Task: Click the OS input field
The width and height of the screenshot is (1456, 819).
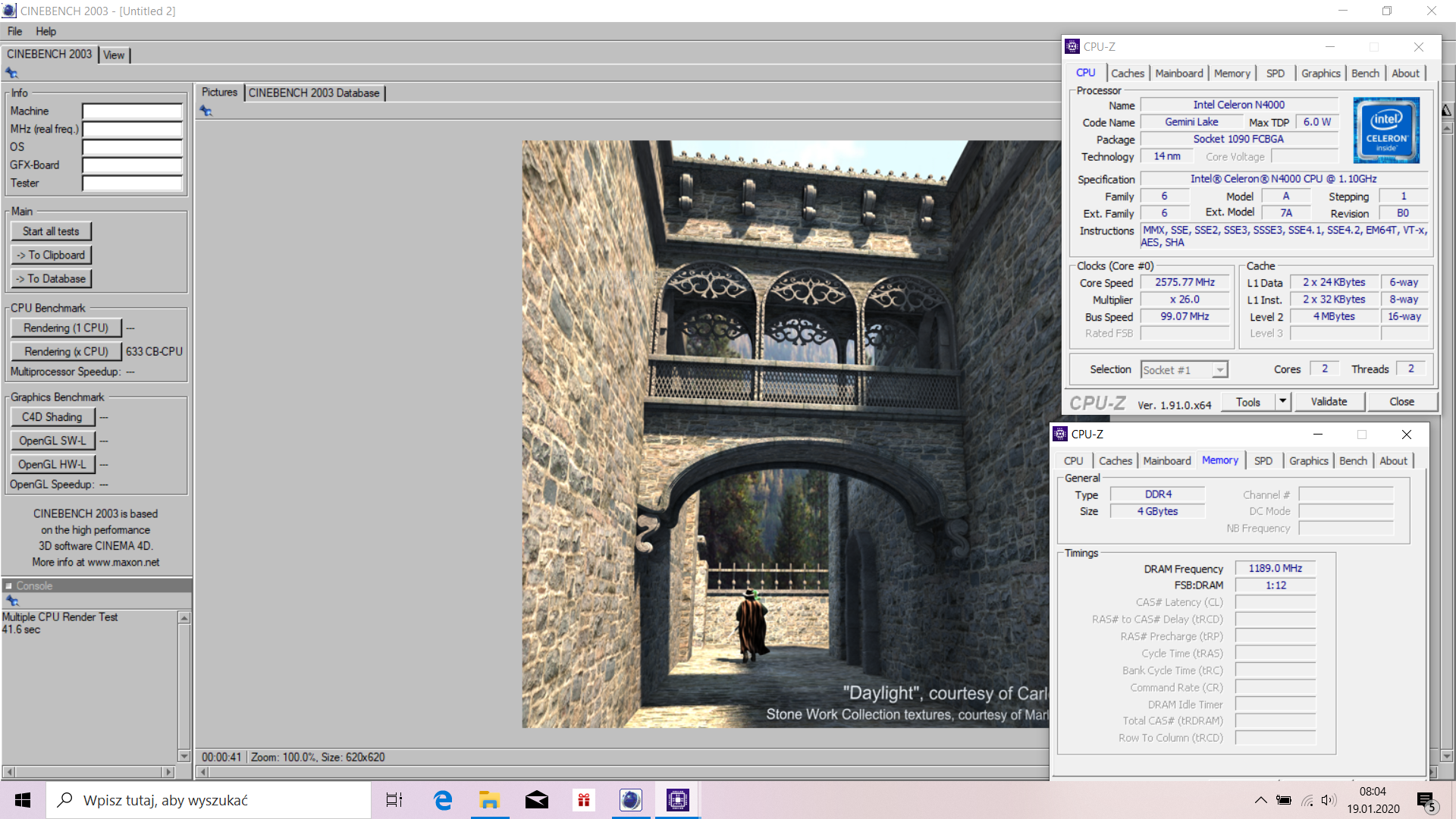Action: (133, 147)
